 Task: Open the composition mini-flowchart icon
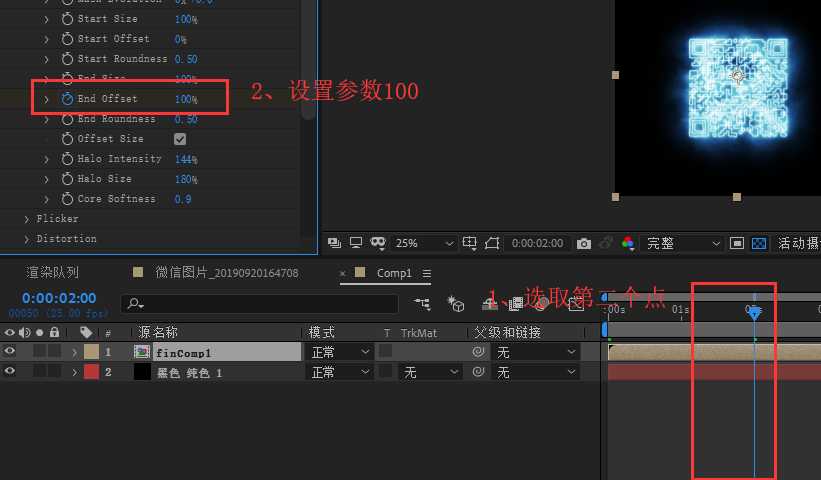[x=422, y=304]
